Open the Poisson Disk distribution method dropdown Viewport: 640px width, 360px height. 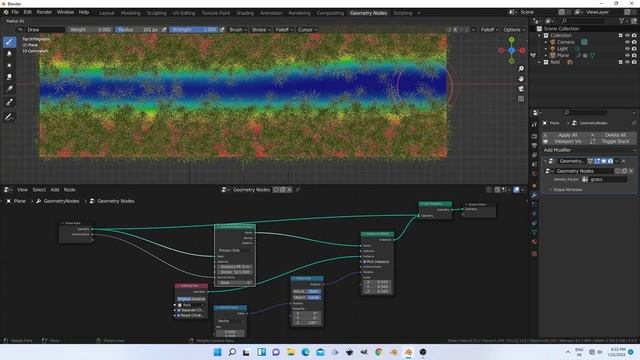click(x=236, y=250)
